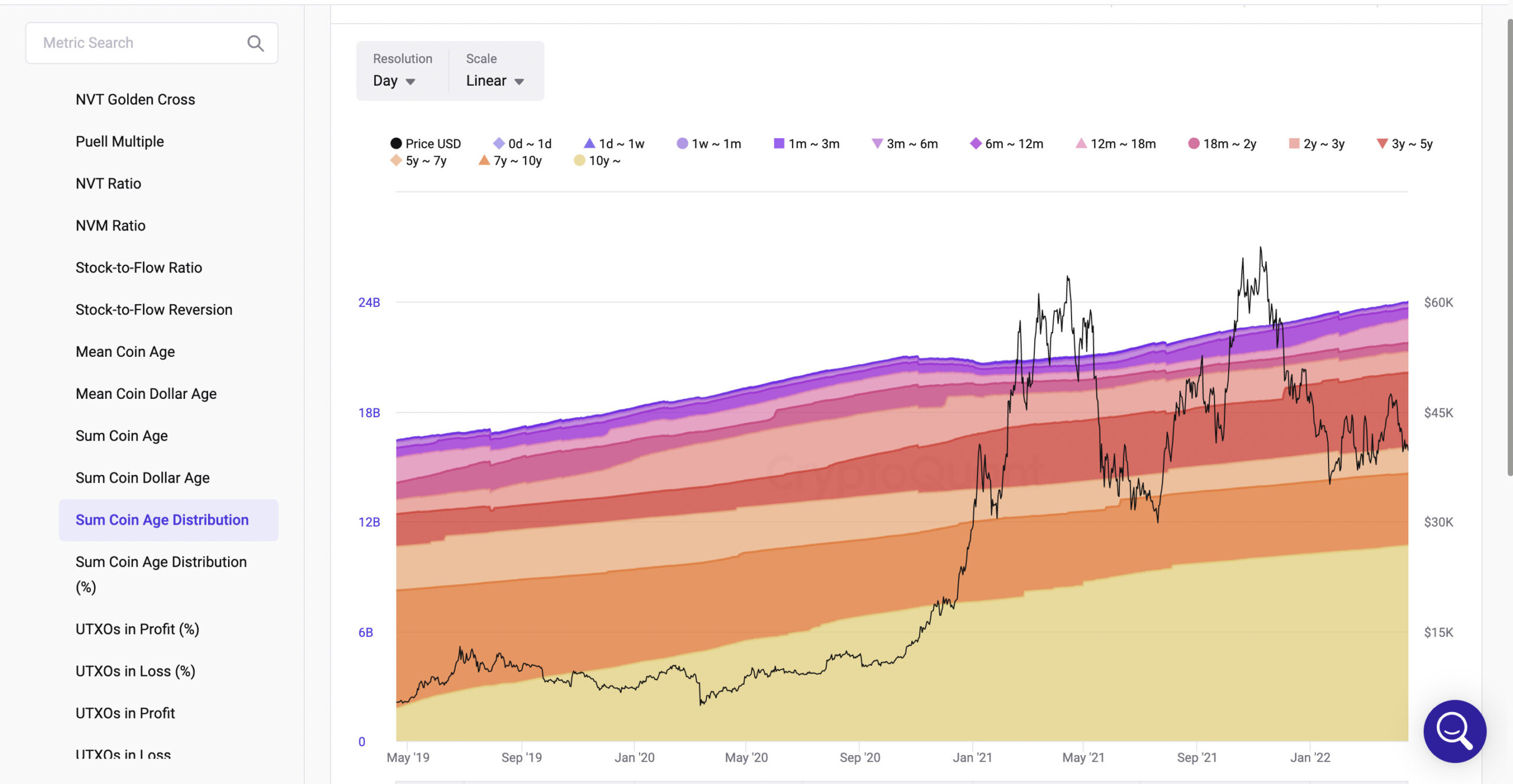Open Mean Coin Dollar Age metric
The height and width of the screenshot is (784, 1513).
tap(146, 393)
